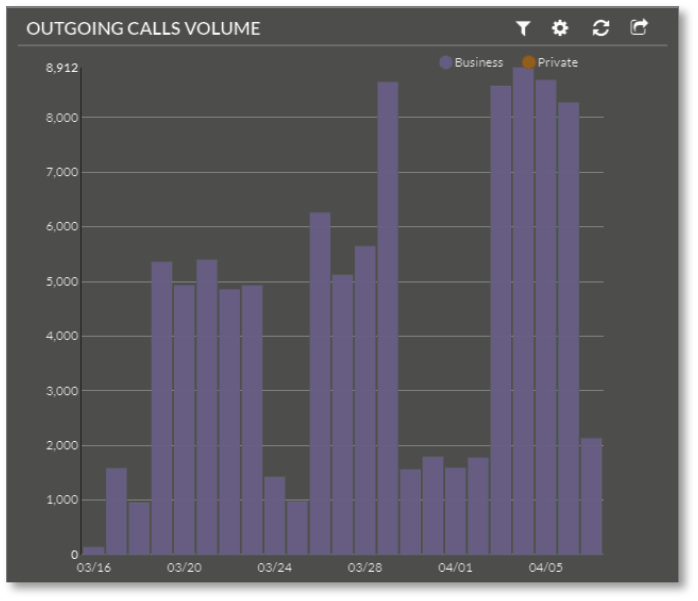Click the 03/16 x-axis date label

coord(93,568)
